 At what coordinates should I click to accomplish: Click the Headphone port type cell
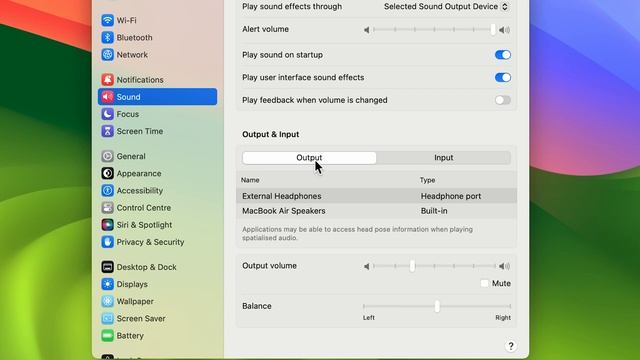[x=451, y=196]
